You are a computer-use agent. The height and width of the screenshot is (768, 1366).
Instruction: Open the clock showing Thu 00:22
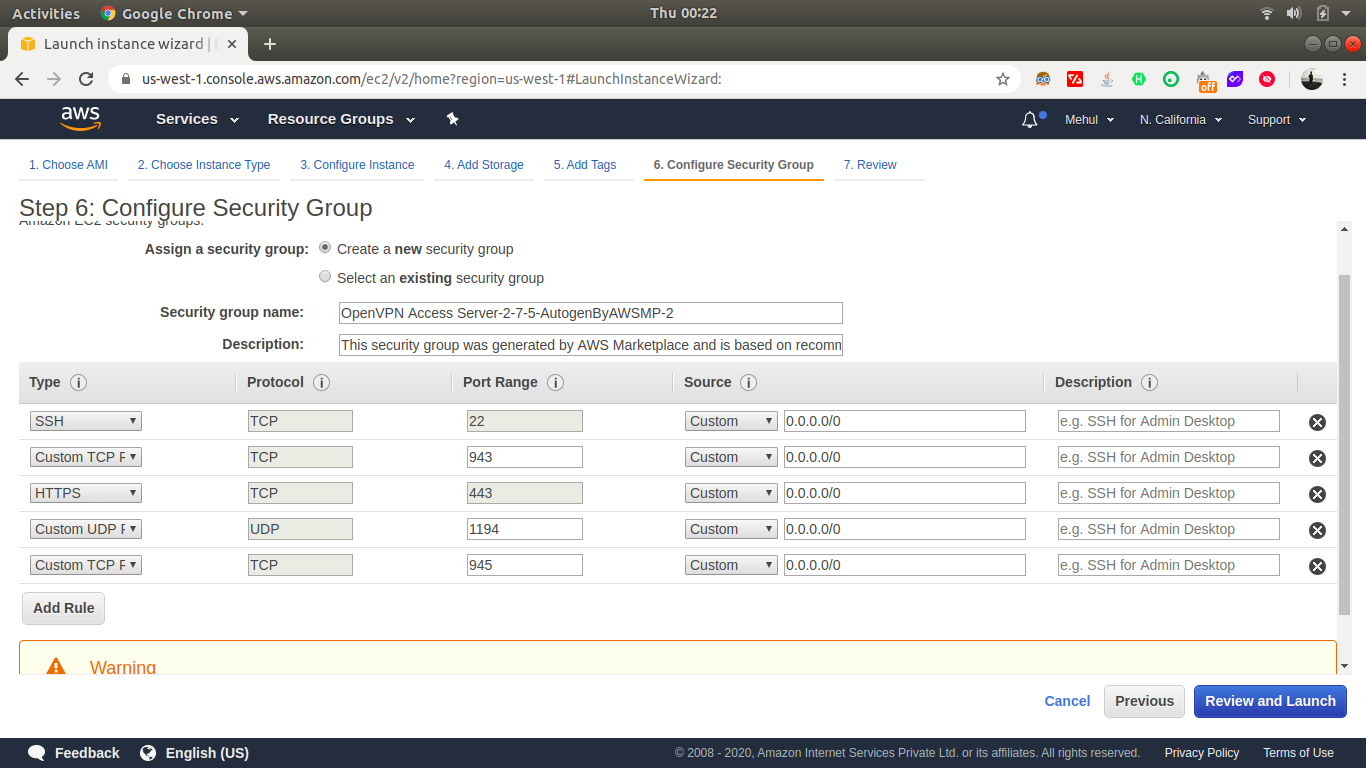(683, 13)
